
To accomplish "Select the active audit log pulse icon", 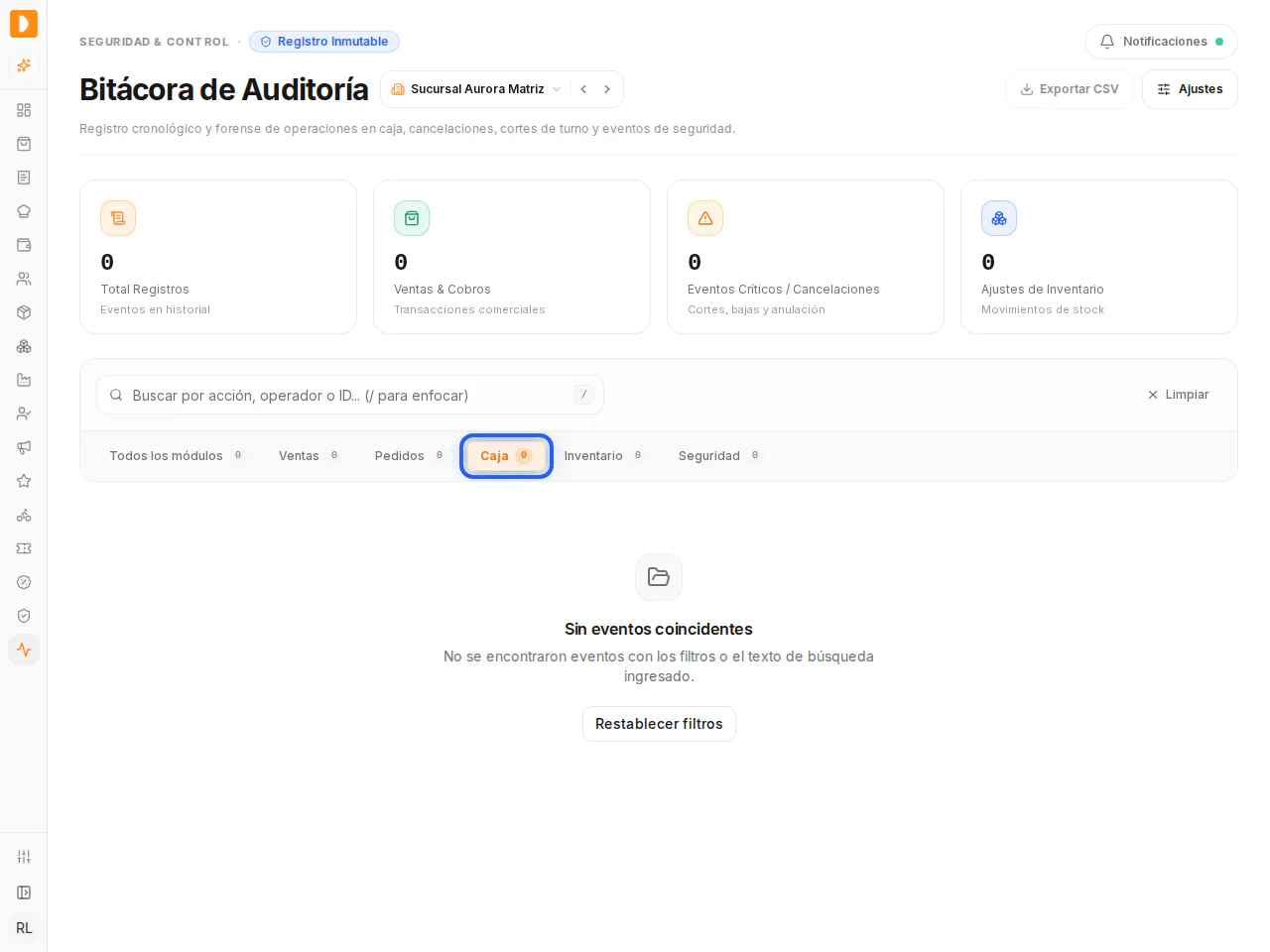I will click(x=24, y=650).
